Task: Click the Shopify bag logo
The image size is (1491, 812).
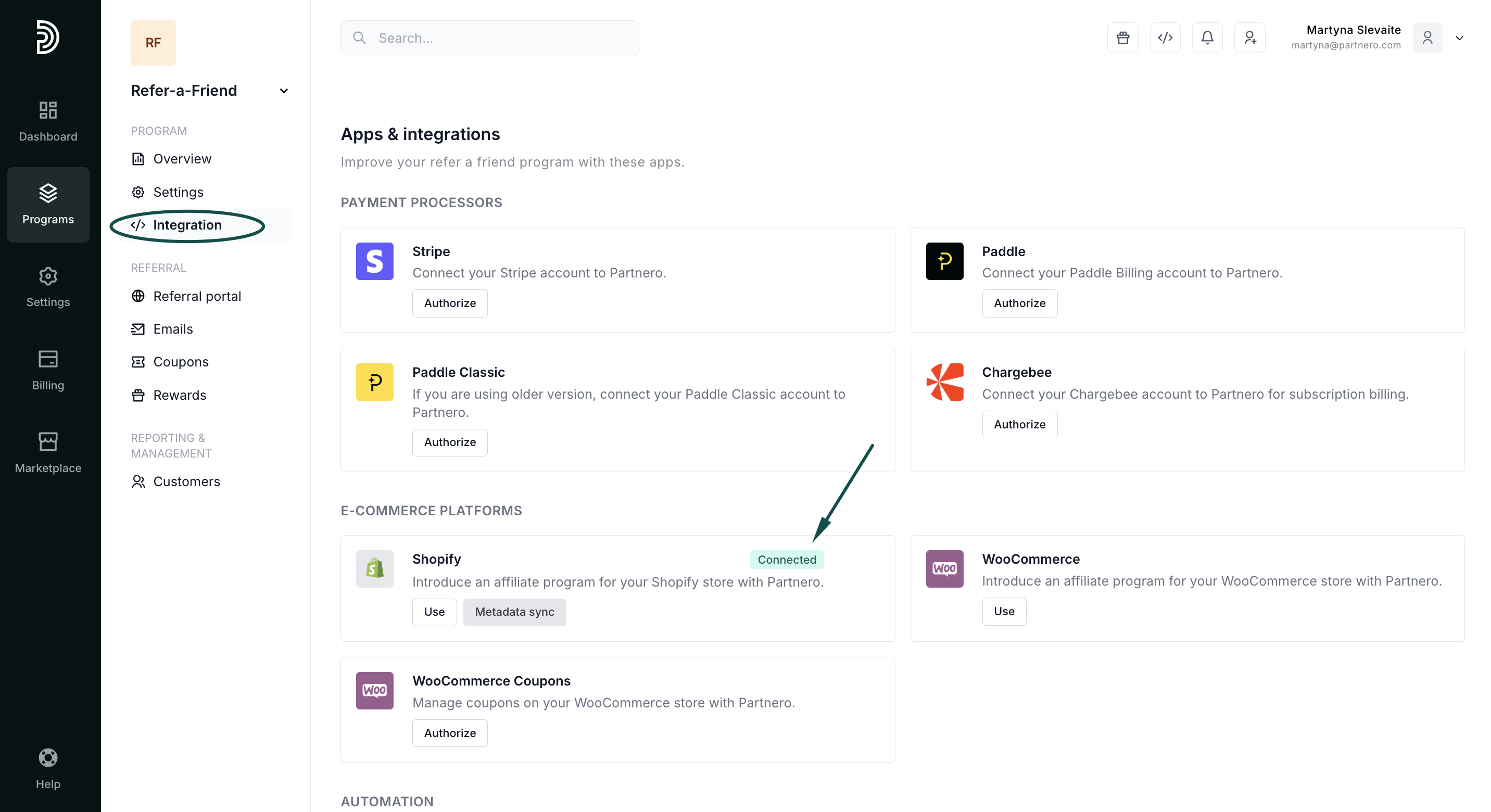Action: click(x=374, y=568)
